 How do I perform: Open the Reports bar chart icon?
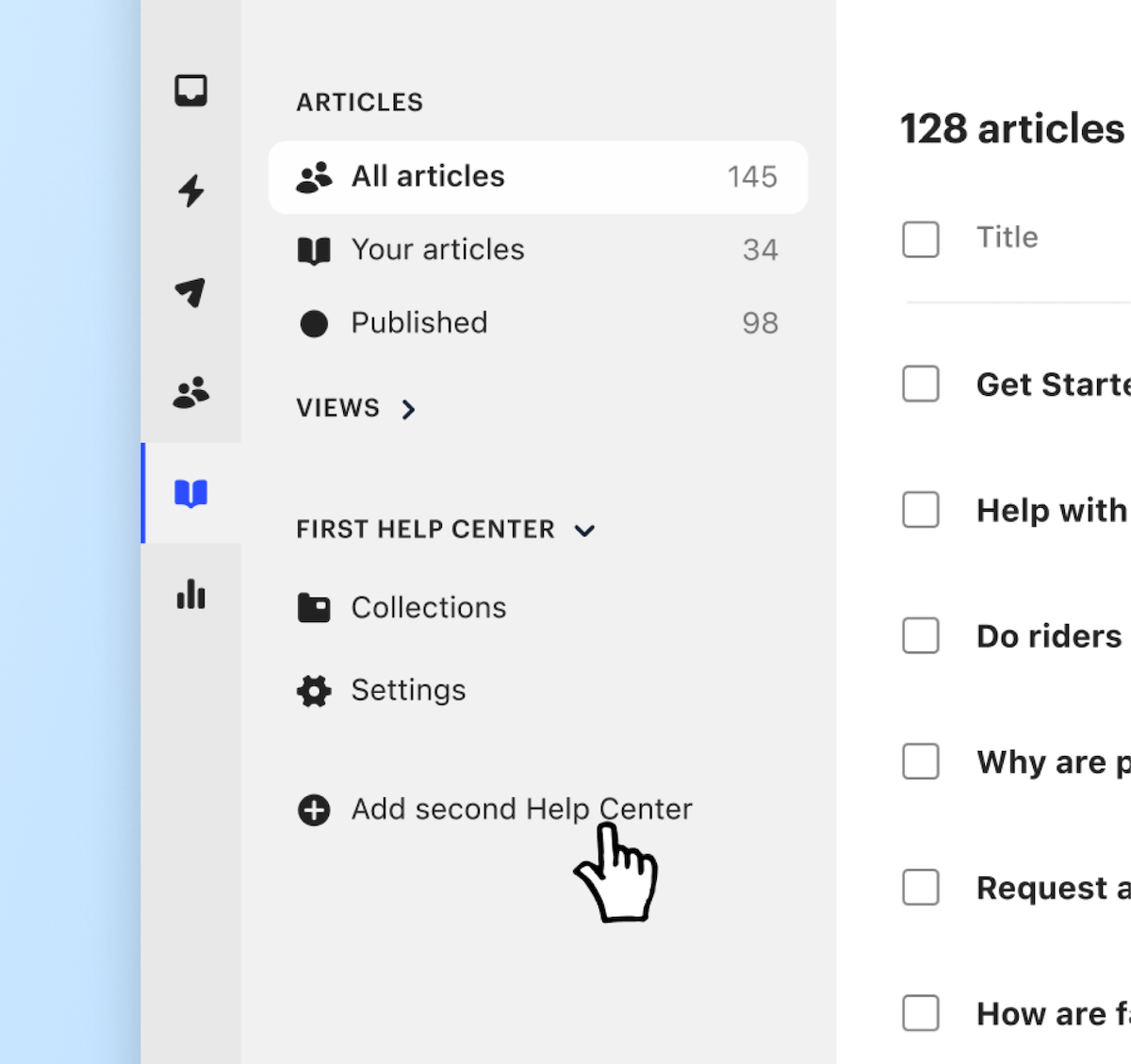click(191, 595)
